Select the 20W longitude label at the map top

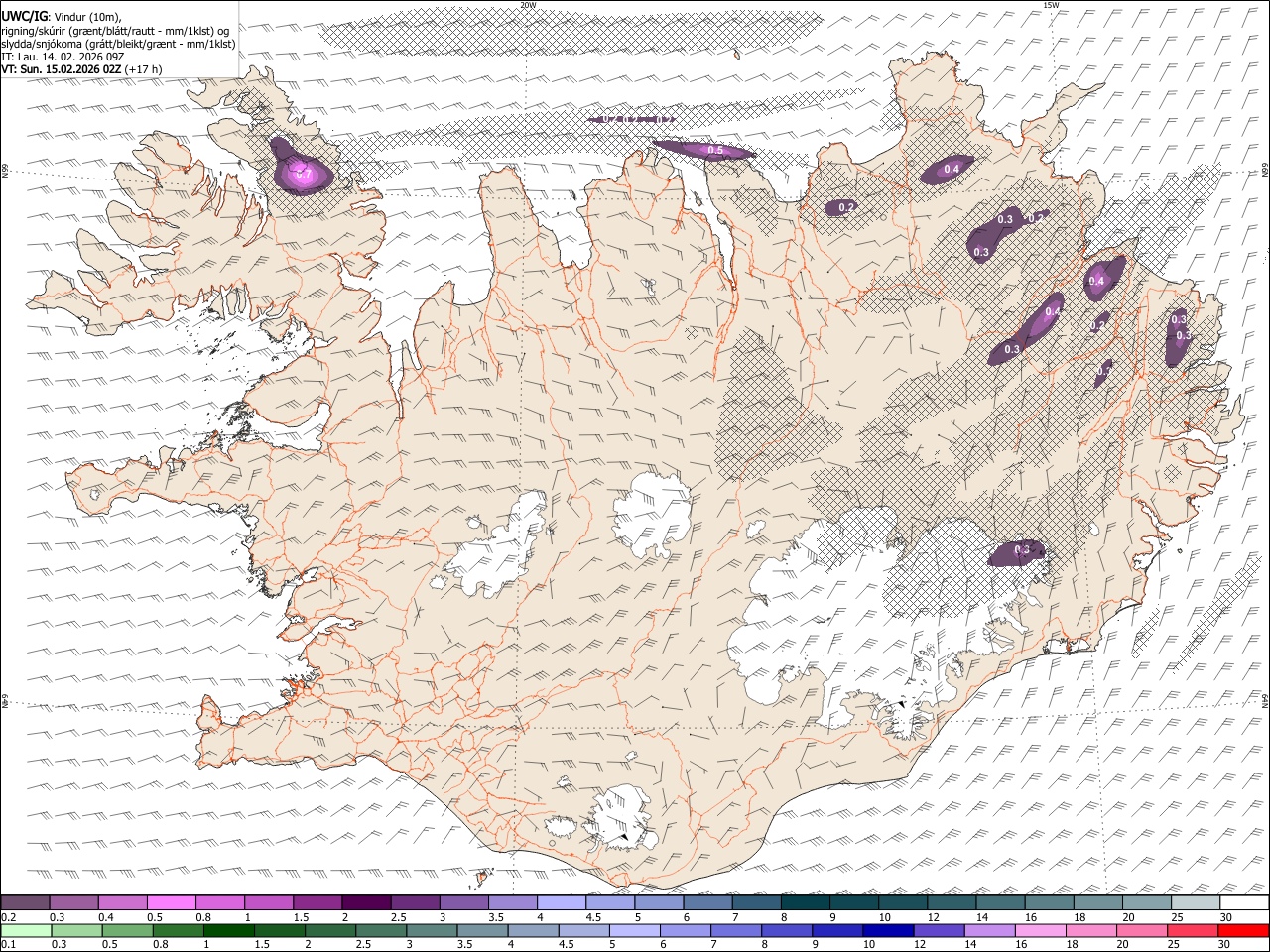coord(528,5)
